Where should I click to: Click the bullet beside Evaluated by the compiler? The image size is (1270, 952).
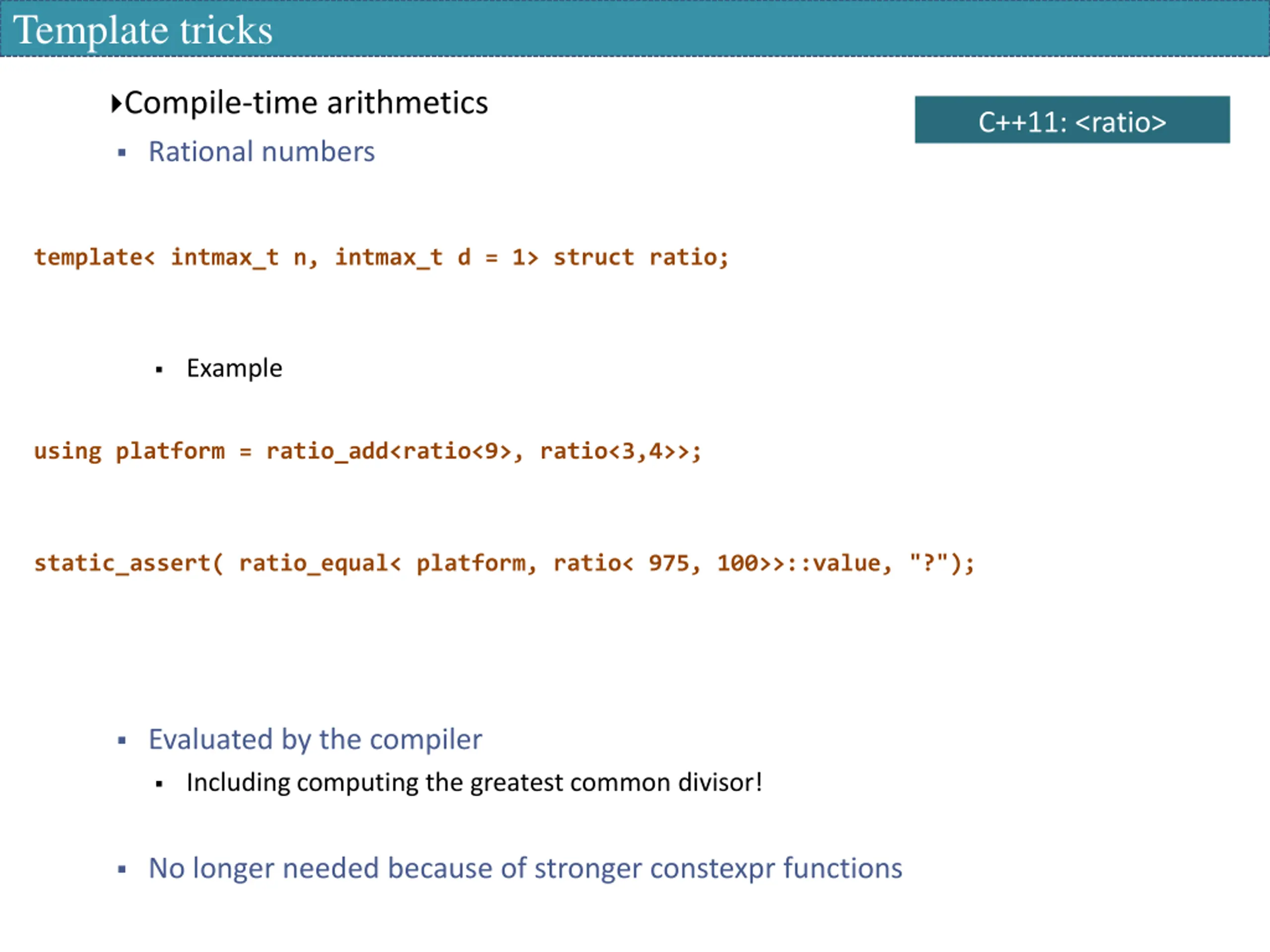tap(122, 741)
